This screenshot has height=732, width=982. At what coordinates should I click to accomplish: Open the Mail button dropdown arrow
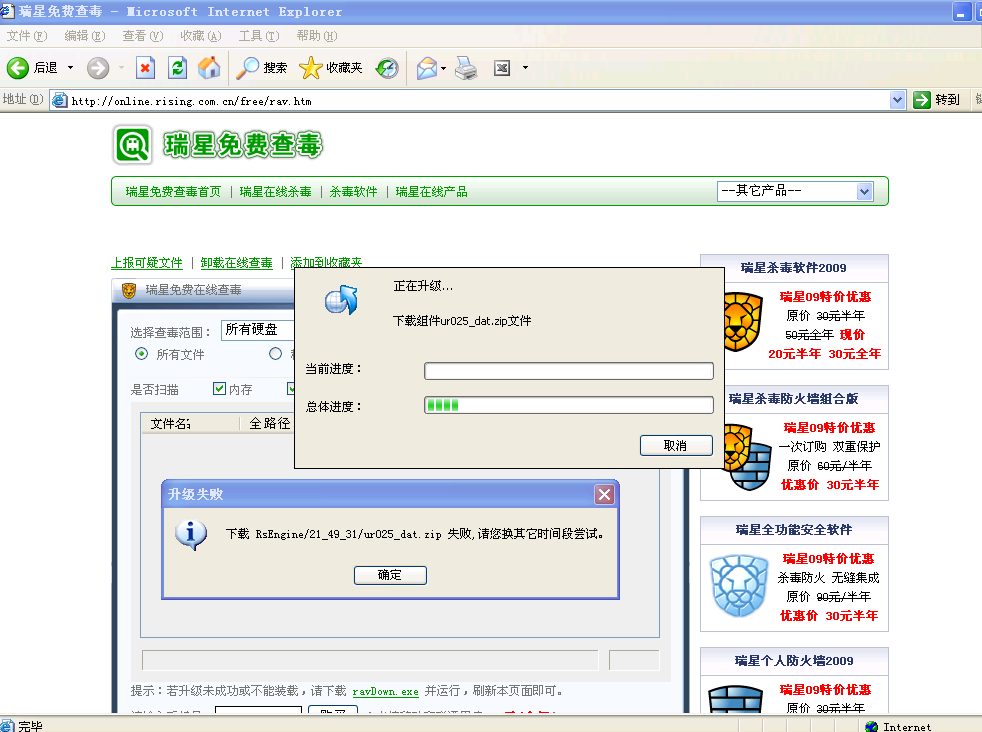tap(443, 68)
